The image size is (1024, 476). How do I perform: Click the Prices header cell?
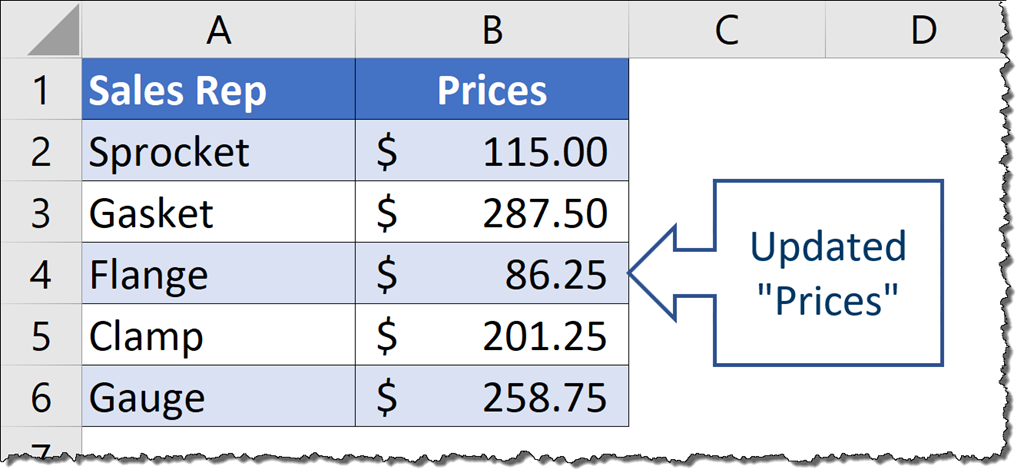492,91
